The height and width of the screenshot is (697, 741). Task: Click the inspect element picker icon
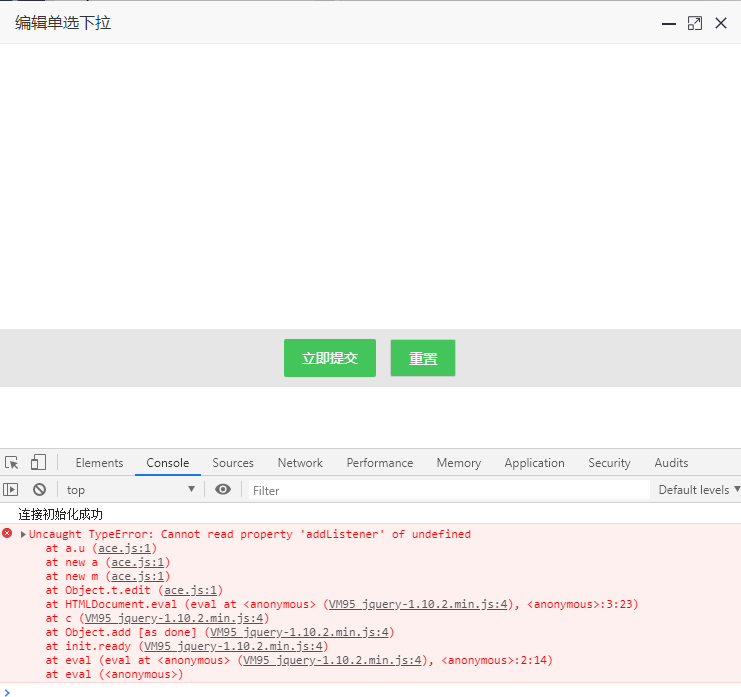pyautogui.click(x=12, y=462)
